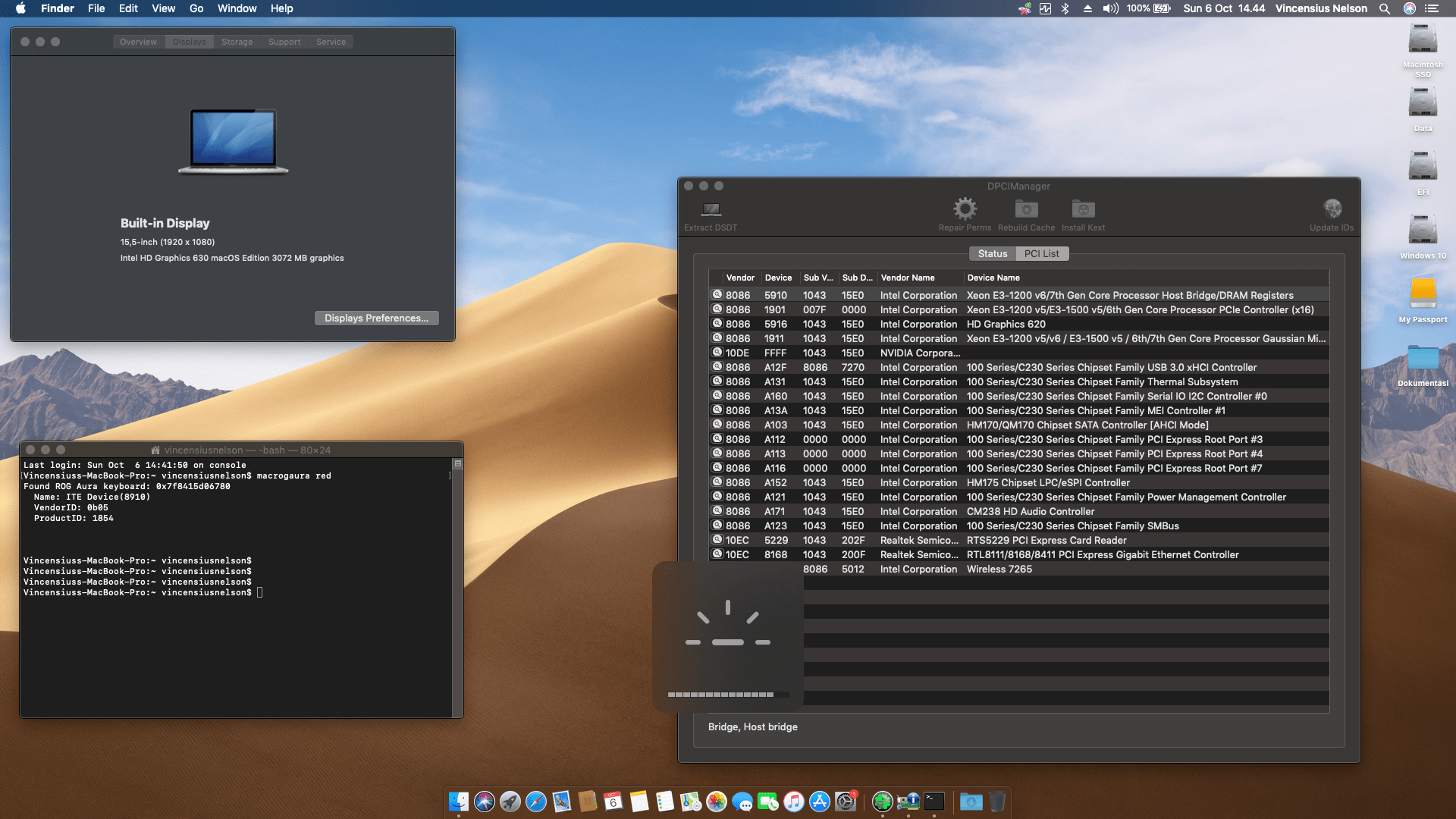
Task: Open the Terminal icon in the Dock
Action: (x=934, y=802)
